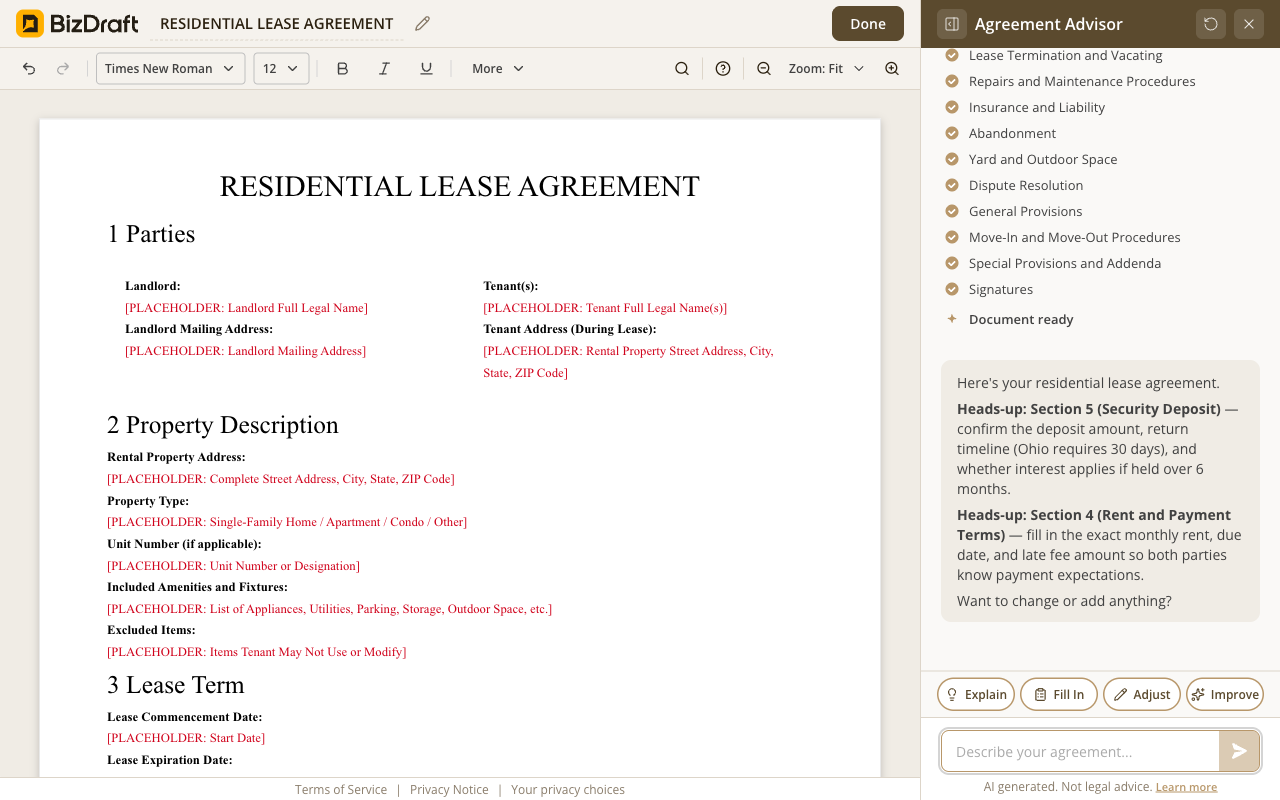This screenshot has width=1280, height=800.
Task: Click the Explain suggestion chip
Action: pos(976,694)
